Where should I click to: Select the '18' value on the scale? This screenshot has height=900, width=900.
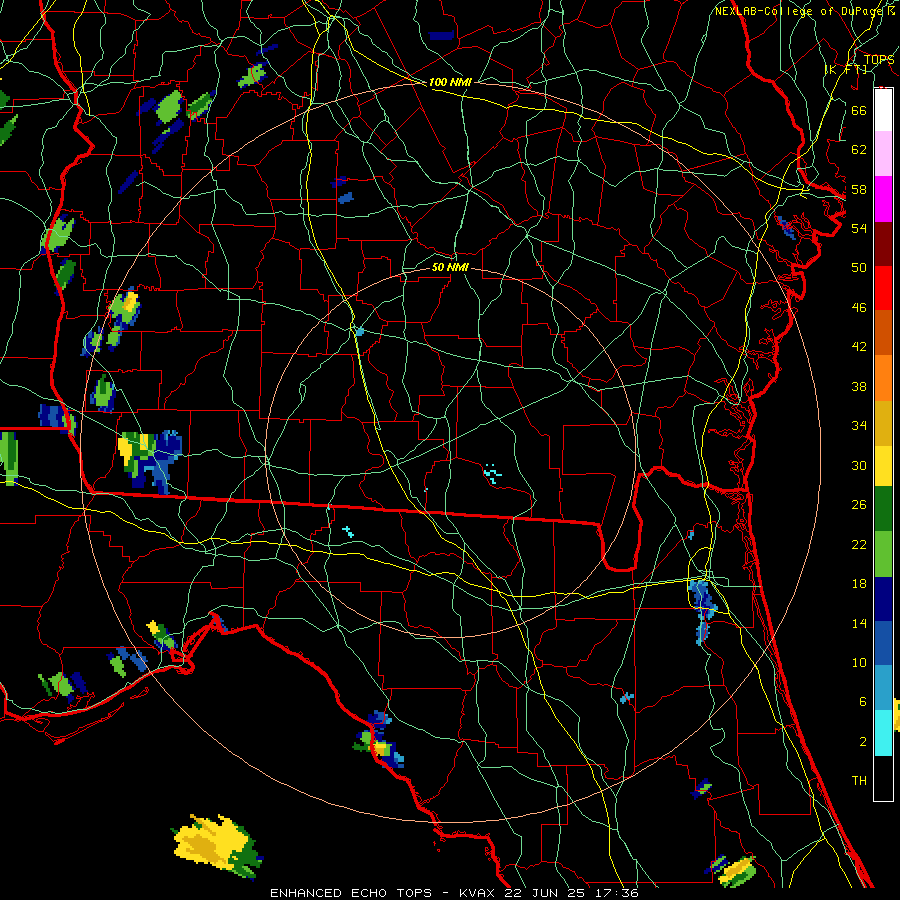point(859,584)
